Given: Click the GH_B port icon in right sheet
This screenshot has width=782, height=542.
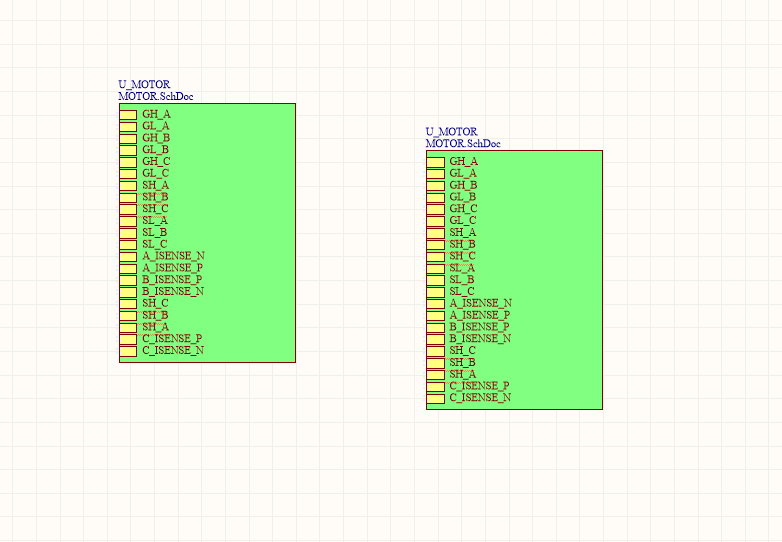Looking at the screenshot, I should [435, 185].
